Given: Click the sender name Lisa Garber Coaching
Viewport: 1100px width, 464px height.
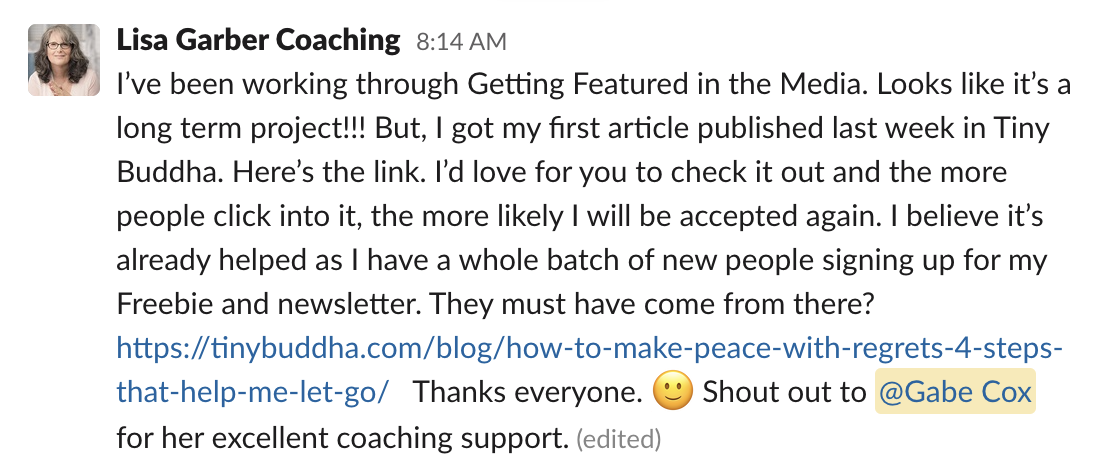Looking at the screenshot, I should point(257,41).
